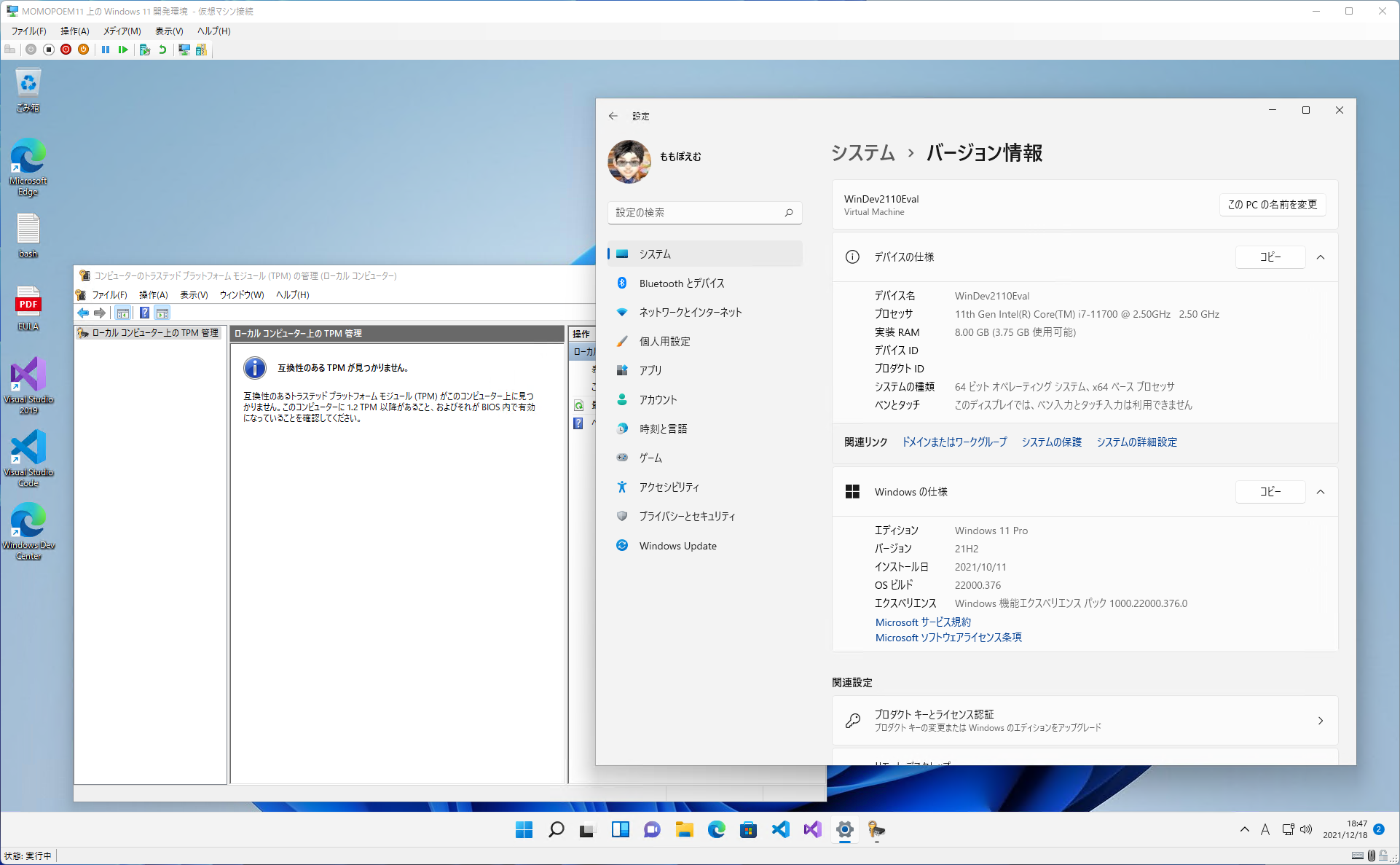Viewport: 1400px width, 865px height.
Task: Go back with Settings back arrow
Action: [x=613, y=116]
